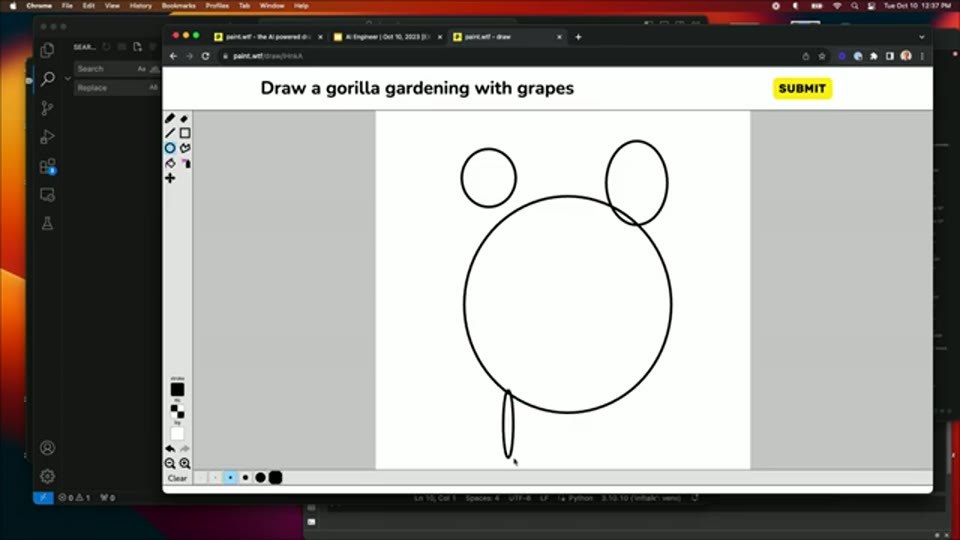Go back in Chrome
The height and width of the screenshot is (540, 960).
[173, 56]
